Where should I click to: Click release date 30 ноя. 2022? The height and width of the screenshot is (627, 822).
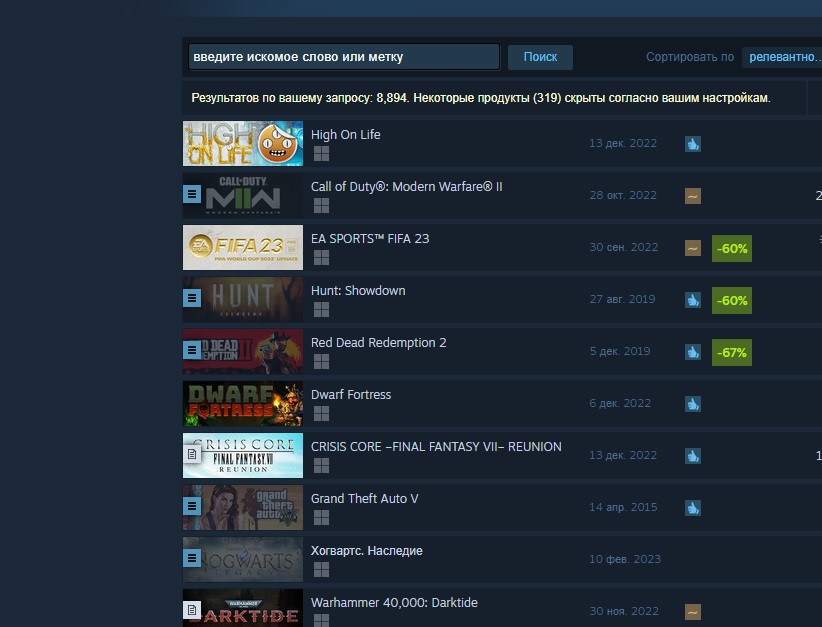point(624,611)
